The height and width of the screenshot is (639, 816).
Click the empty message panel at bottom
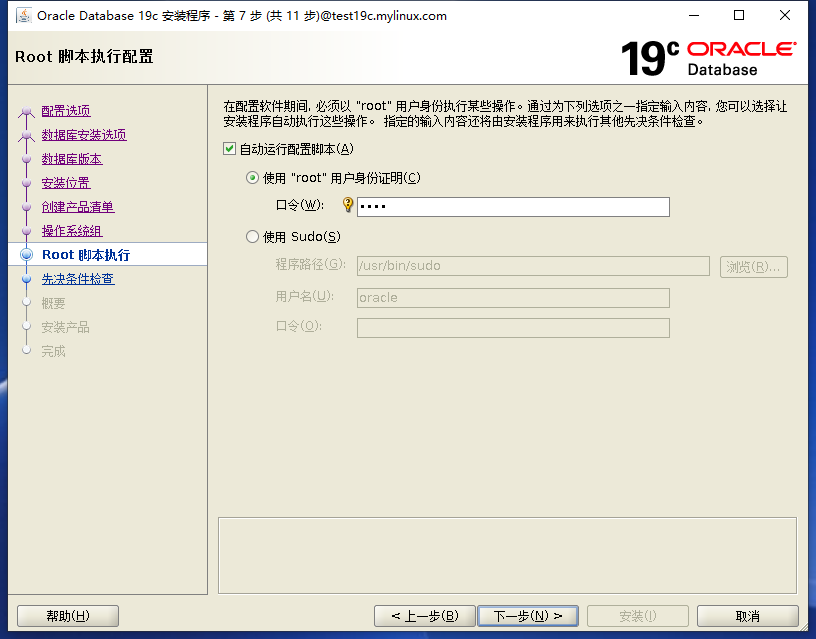[507, 555]
